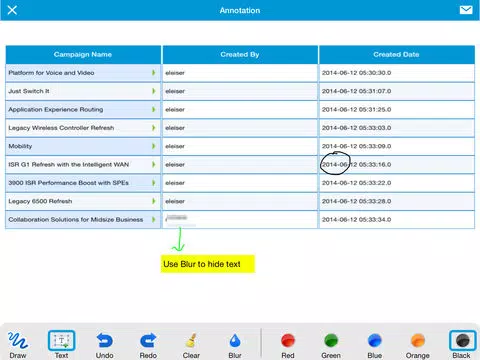The image size is (480, 360).
Task: Sort by the Created By column header
Action: point(240,54)
